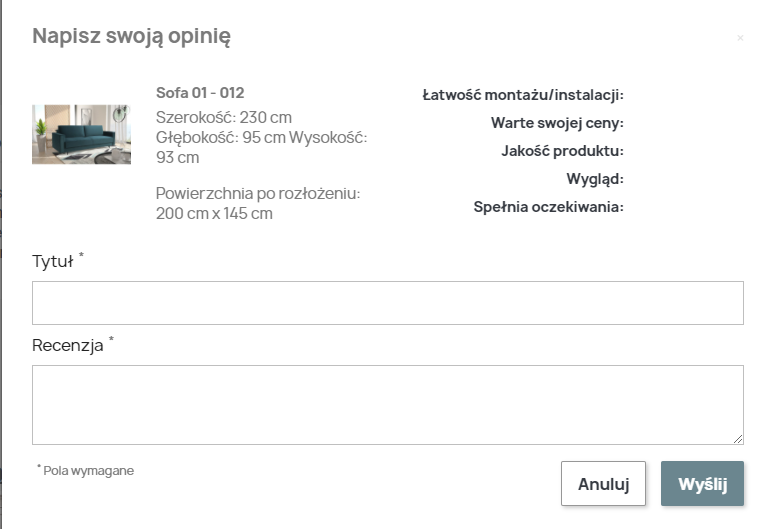Click the Powierzchnia po rozłożeniu description
This screenshot has height=529, width=767.
(257, 203)
